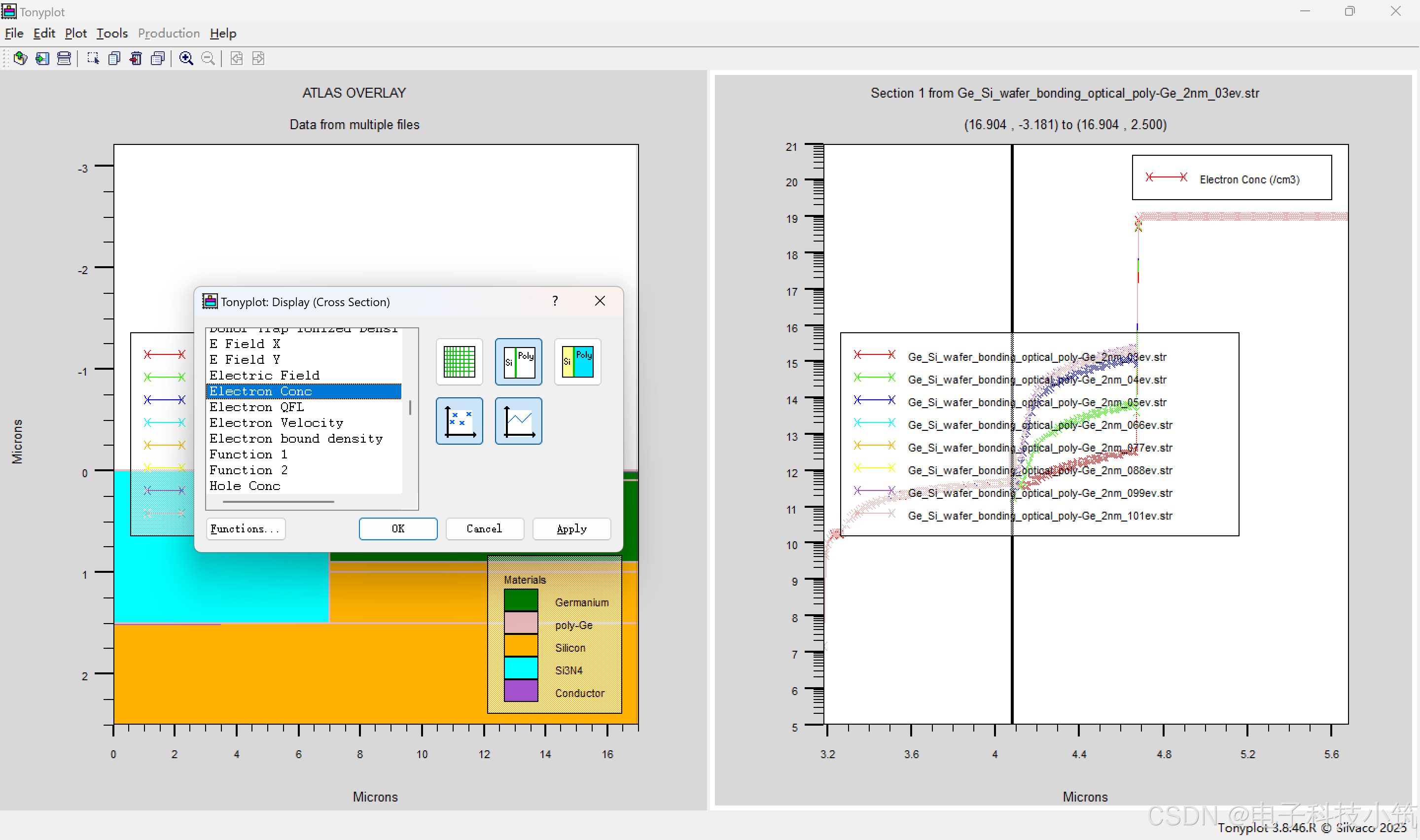Image resolution: width=1420 pixels, height=840 pixels.
Task: Open the Plot menu
Action: [x=76, y=34]
